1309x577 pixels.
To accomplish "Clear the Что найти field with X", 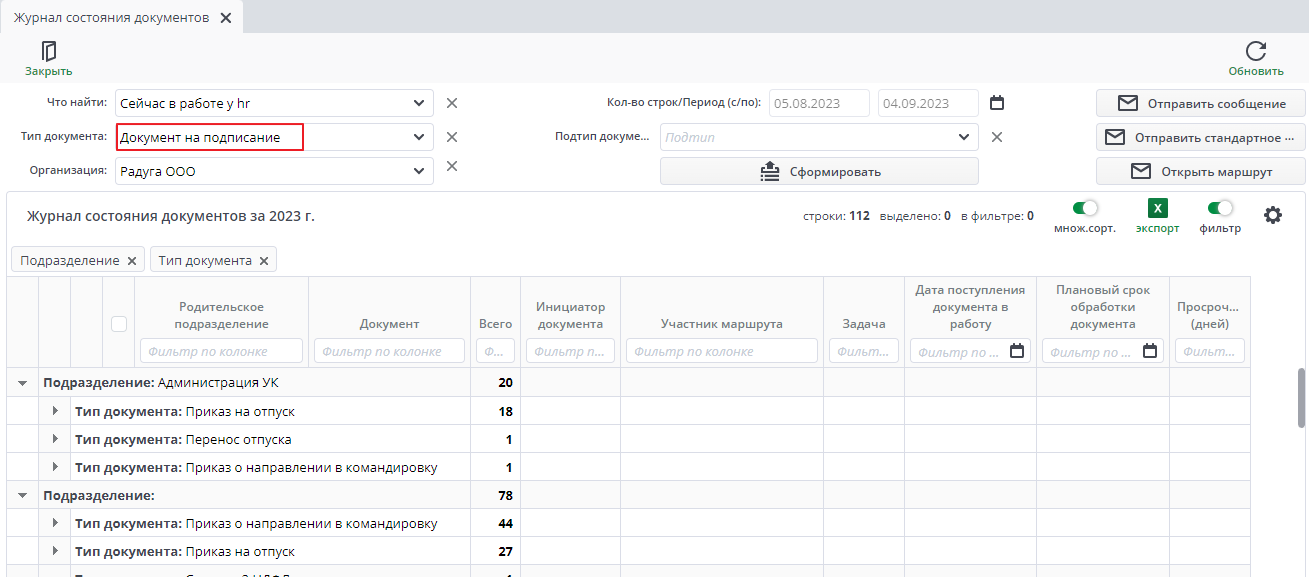I will pos(452,103).
